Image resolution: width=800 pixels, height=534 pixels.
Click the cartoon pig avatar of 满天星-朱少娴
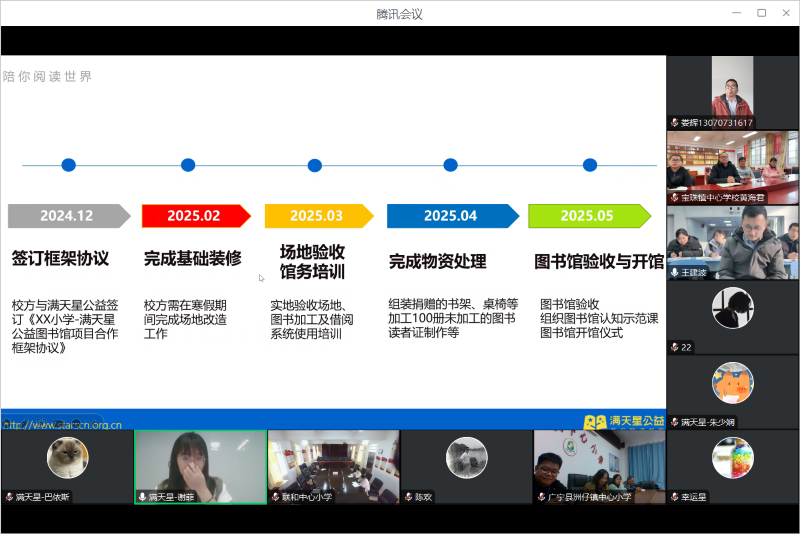click(733, 383)
